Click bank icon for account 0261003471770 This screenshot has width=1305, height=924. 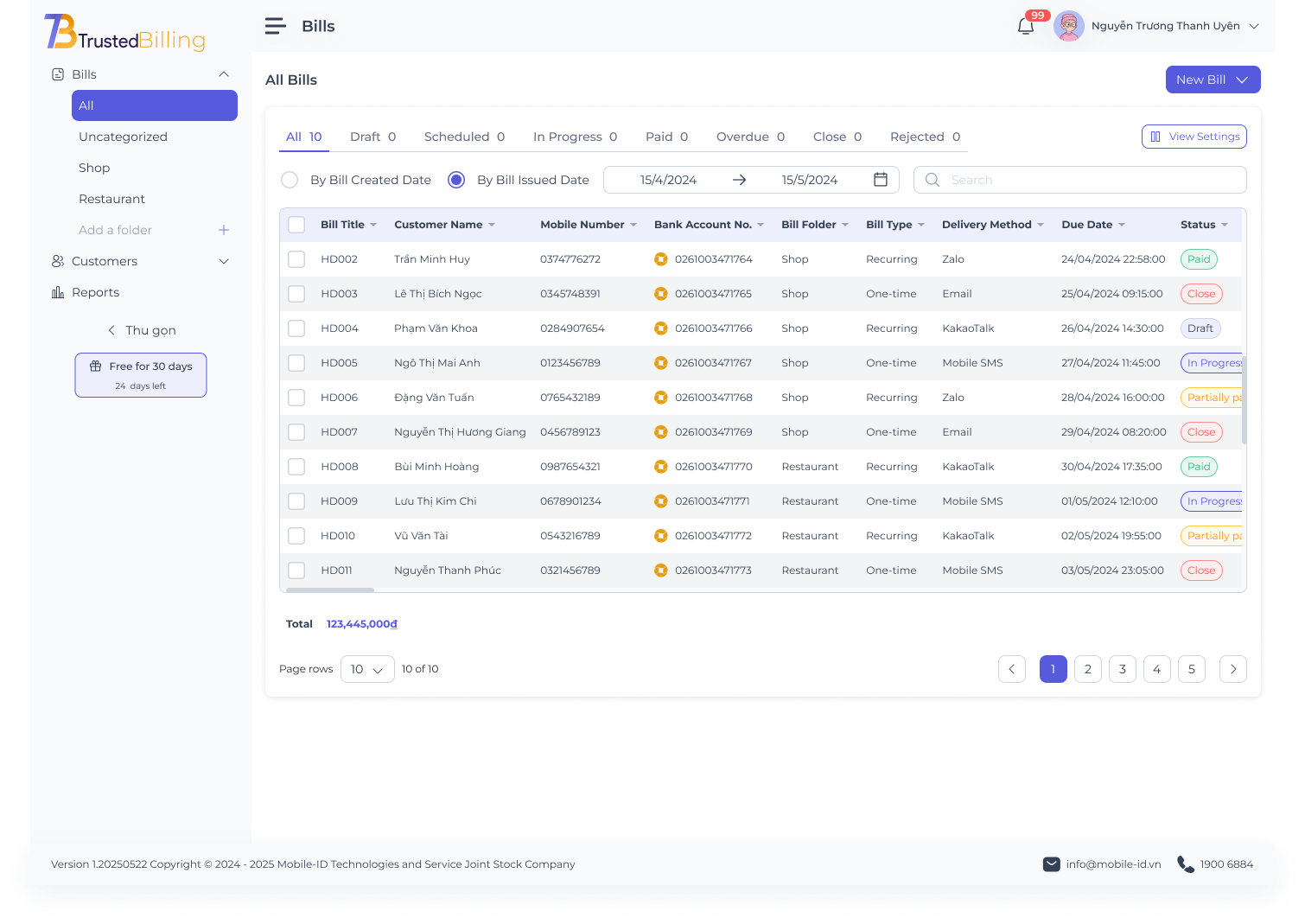(x=661, y=467)
